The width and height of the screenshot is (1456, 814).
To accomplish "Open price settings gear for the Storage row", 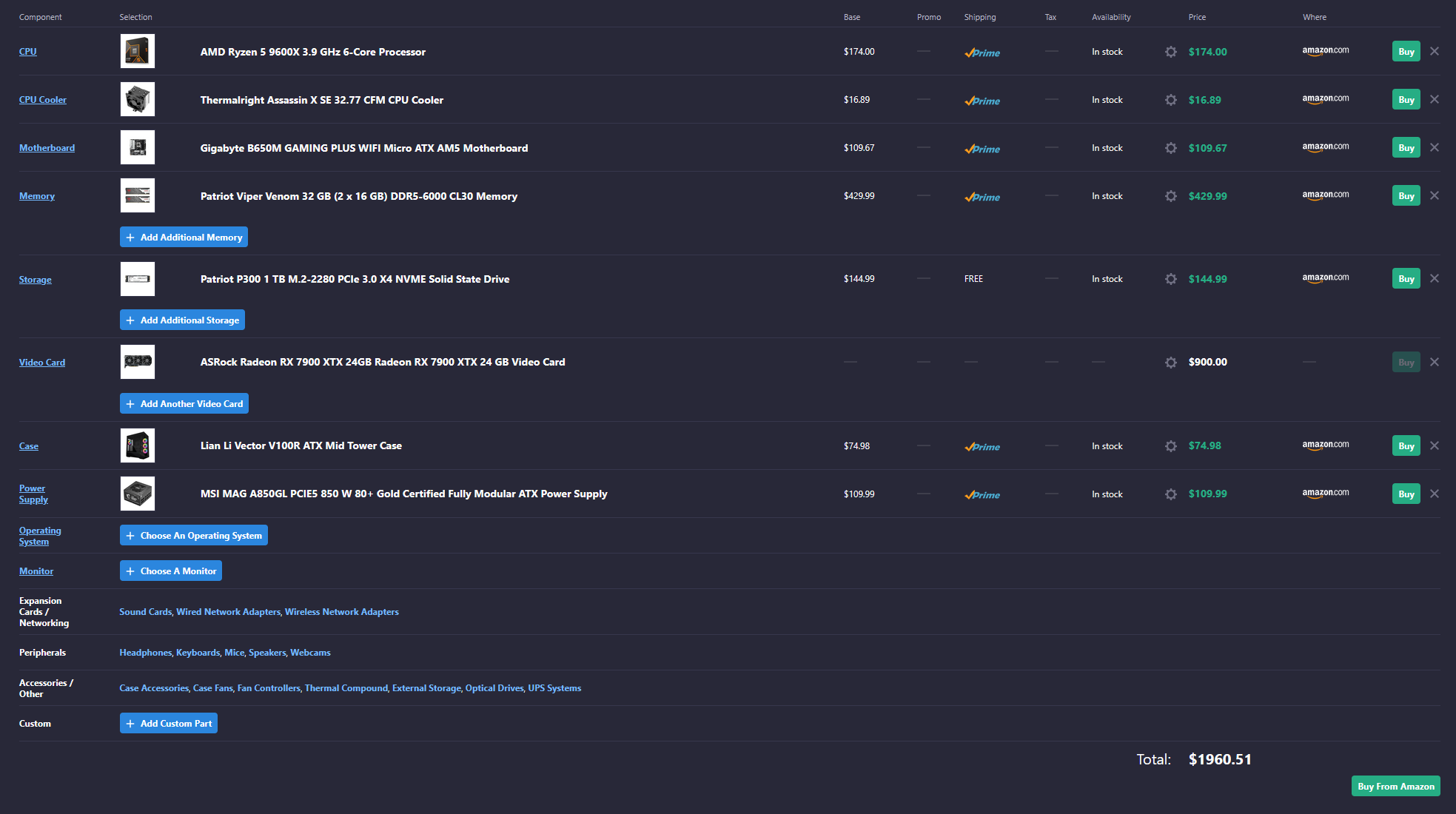I will (1170, 279).
